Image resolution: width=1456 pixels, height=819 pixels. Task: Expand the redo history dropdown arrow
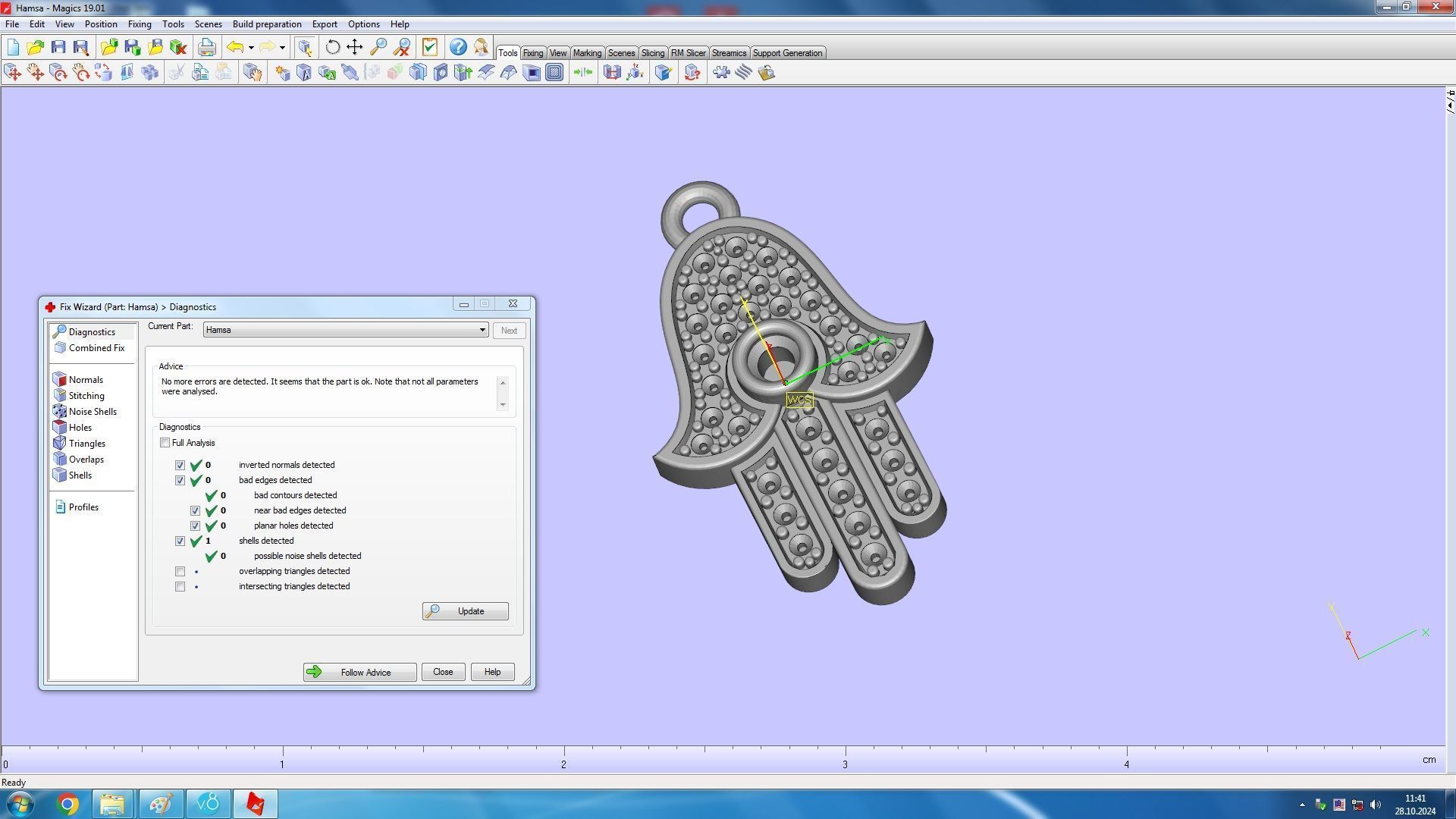pyautogui.click(x=282, y=48)
